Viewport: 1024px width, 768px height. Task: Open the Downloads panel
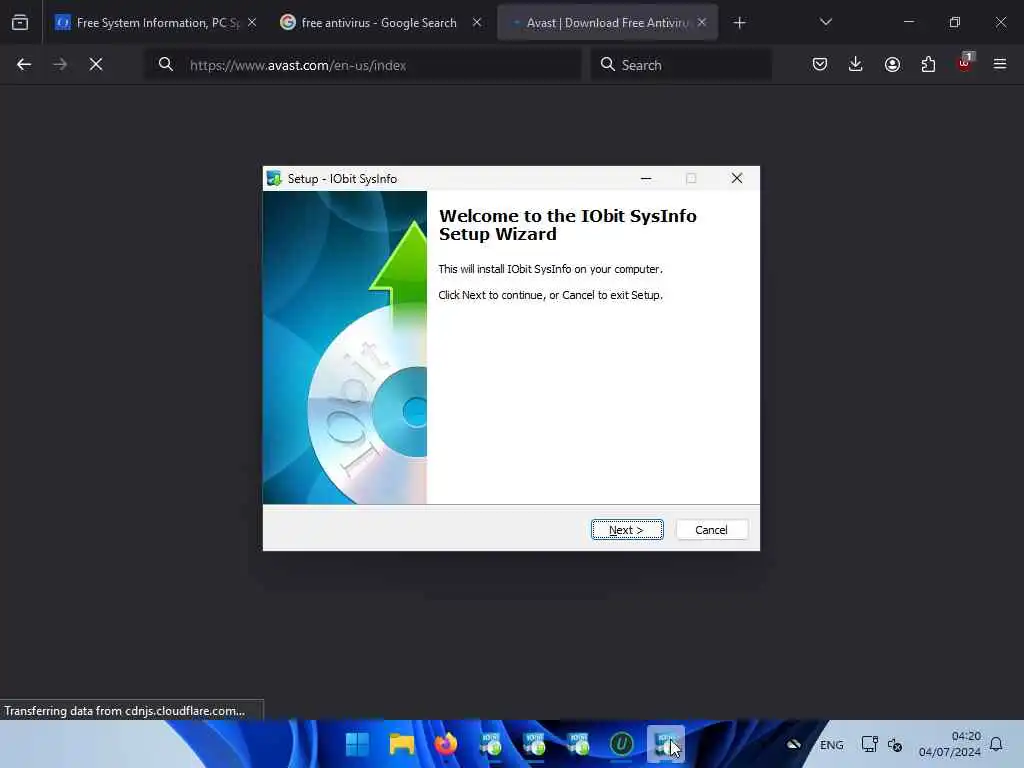coord(856,64)
